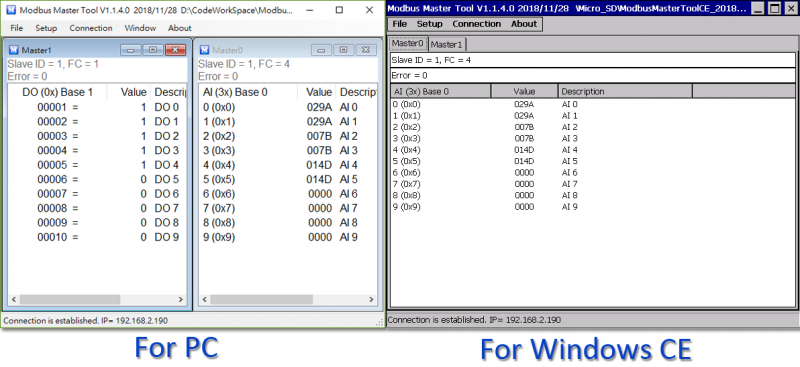Click 'DO 7' description in Master1 window
The width and height of the screenshot is (800, 367).
pyautogui.click(x=167, y=208)
